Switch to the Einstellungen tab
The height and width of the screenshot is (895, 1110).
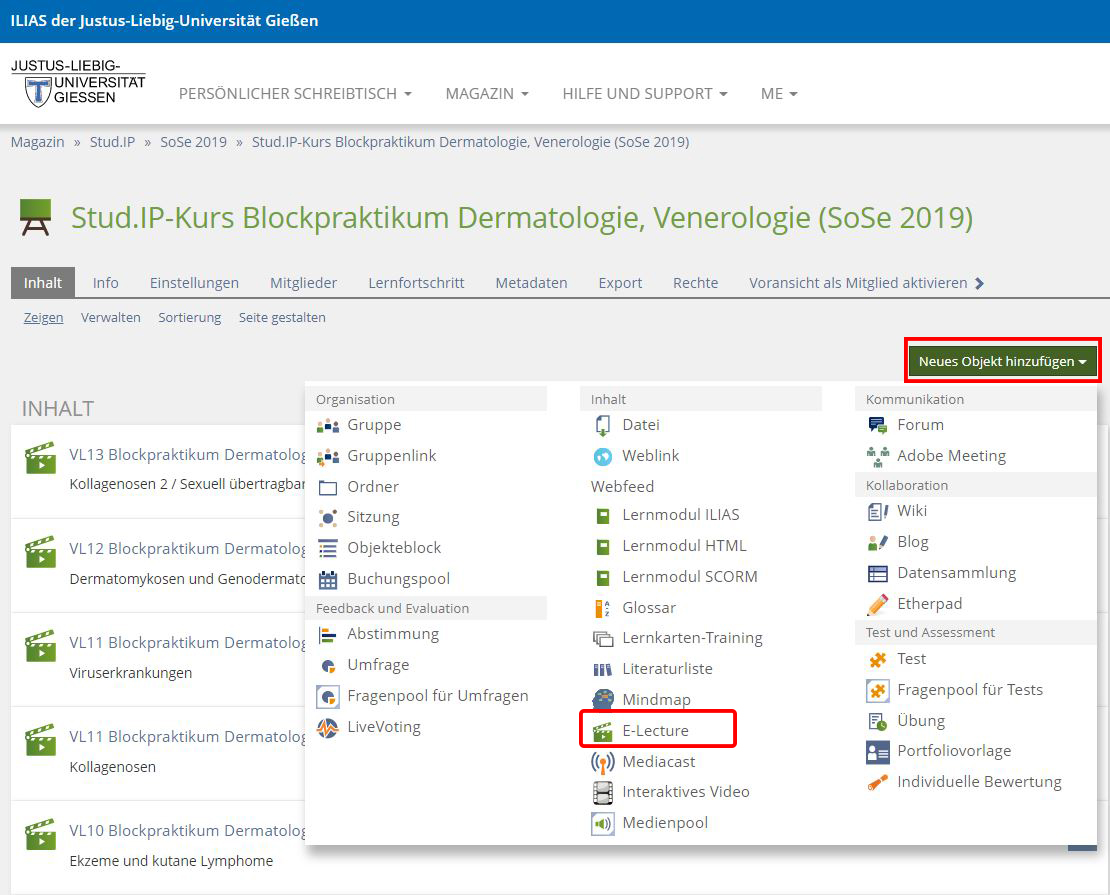tap(194, 283)
